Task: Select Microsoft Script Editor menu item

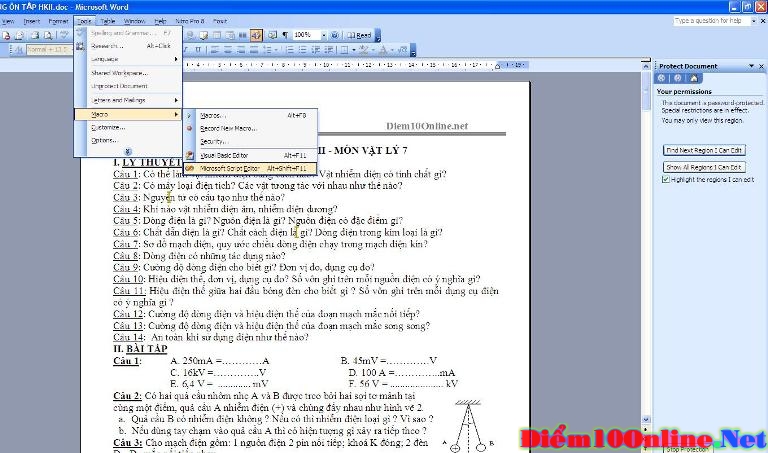Action: [x=250, y=168]
